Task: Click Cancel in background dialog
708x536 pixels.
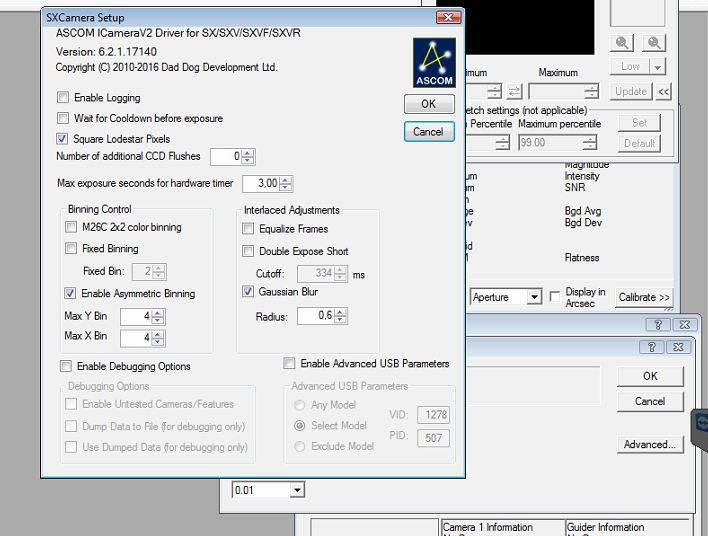Action: [x=650, y=401]
